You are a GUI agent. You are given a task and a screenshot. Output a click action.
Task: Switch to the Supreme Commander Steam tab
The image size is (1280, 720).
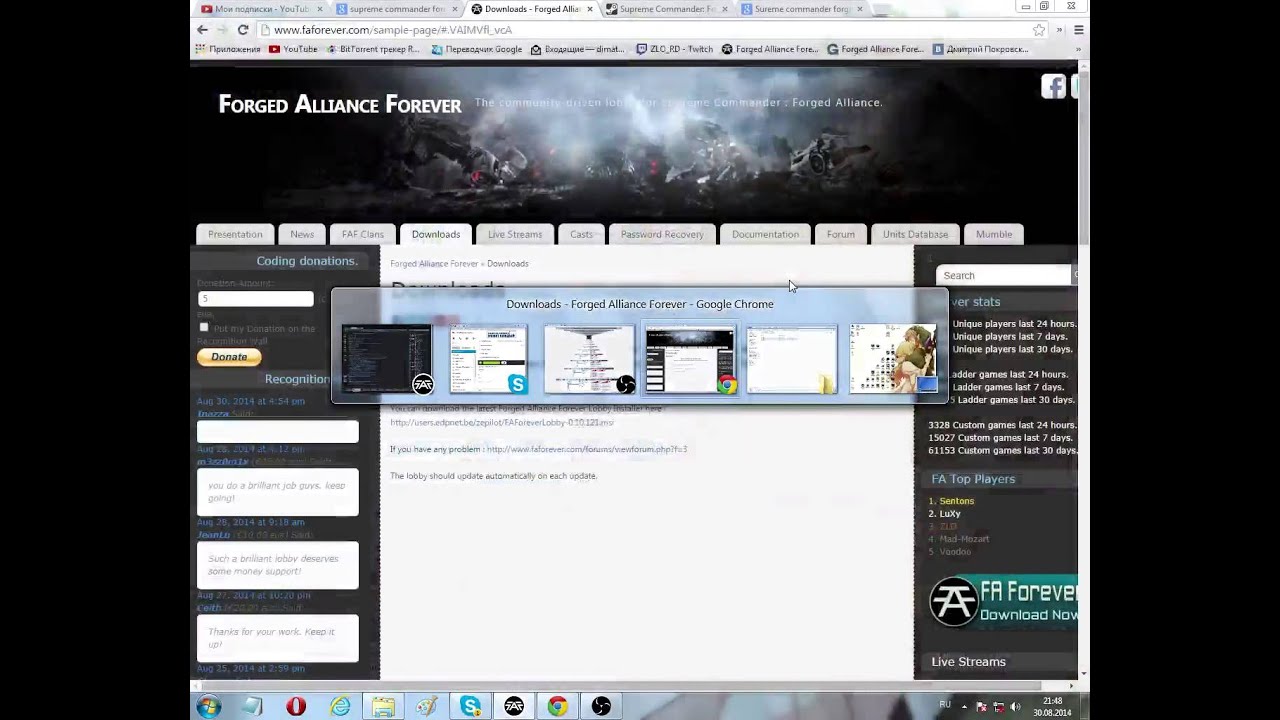point(665,9)
